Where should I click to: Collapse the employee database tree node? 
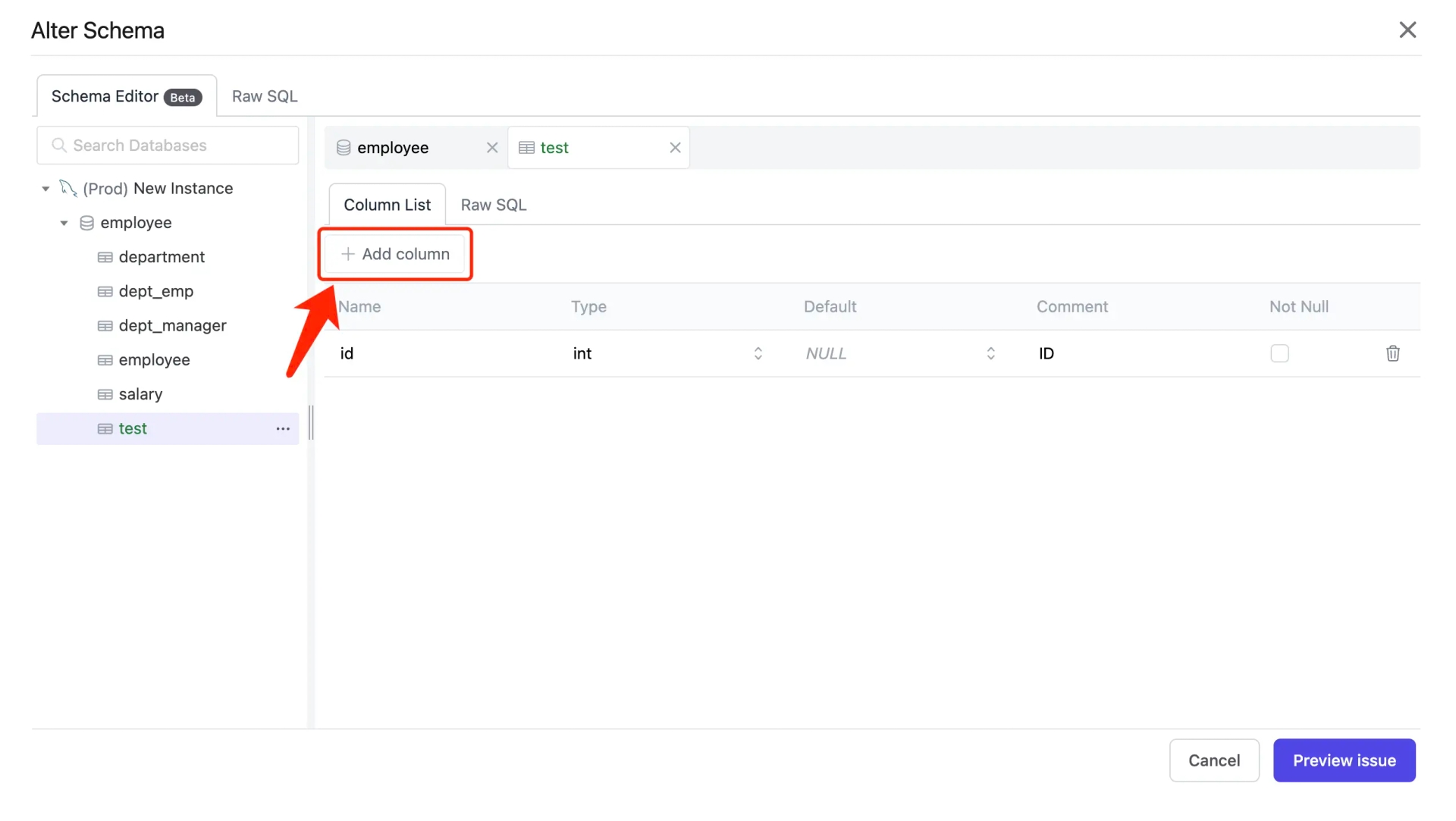coord(64,223)
